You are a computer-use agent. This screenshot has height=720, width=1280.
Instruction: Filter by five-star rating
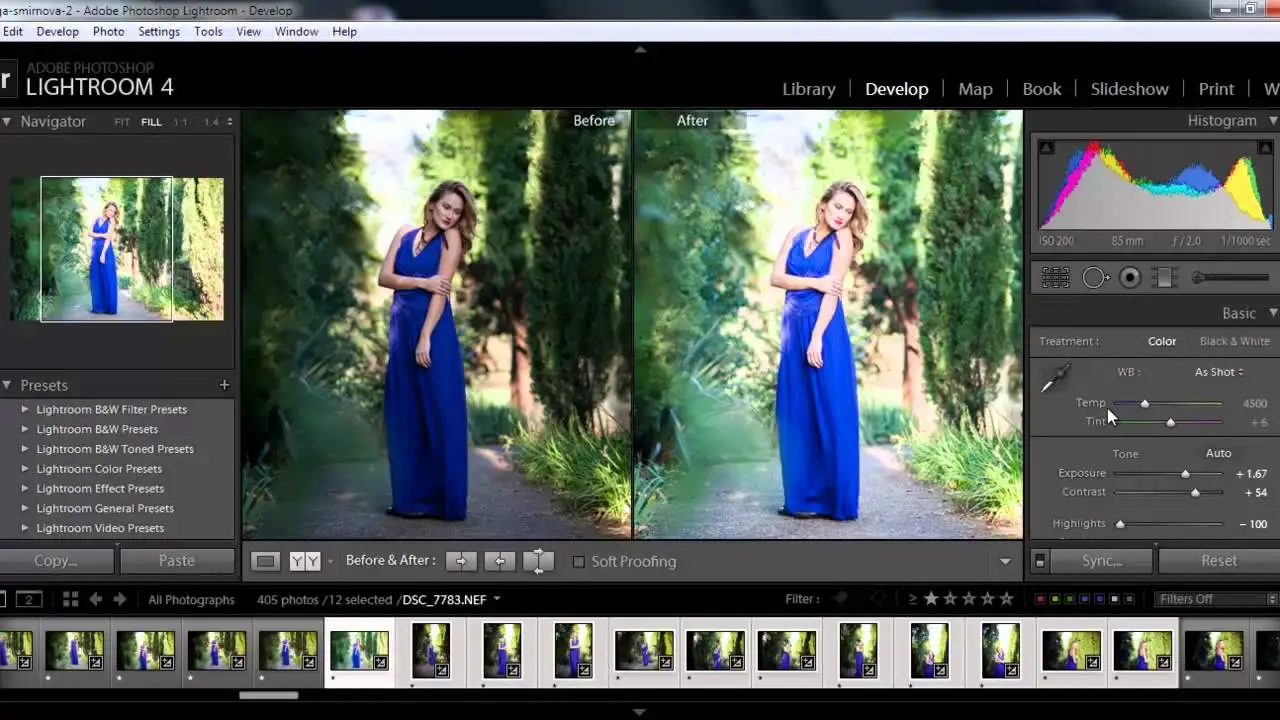(1006, 599)
